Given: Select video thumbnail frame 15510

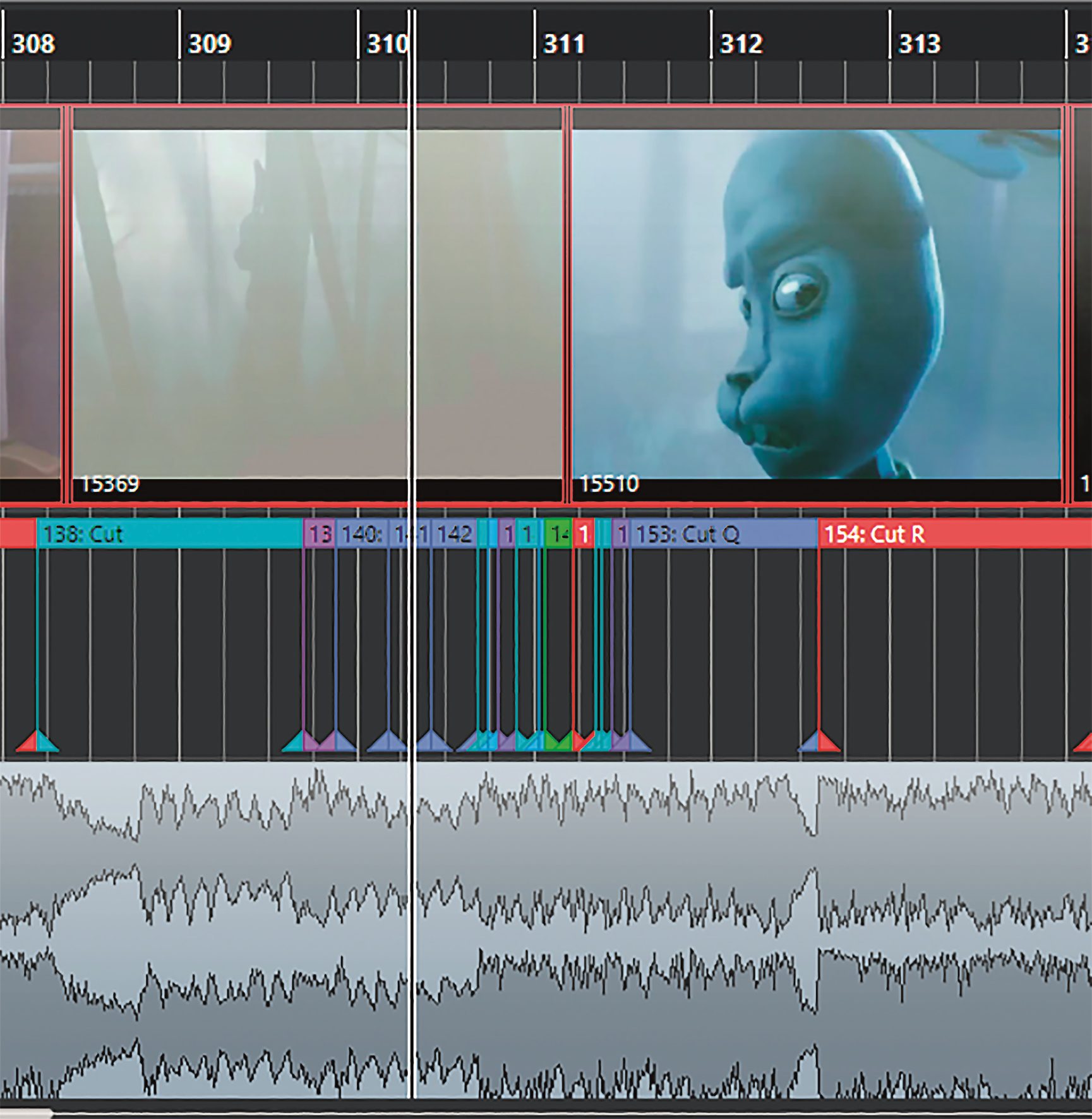Looking at the screenshot, I should point(815,303).
